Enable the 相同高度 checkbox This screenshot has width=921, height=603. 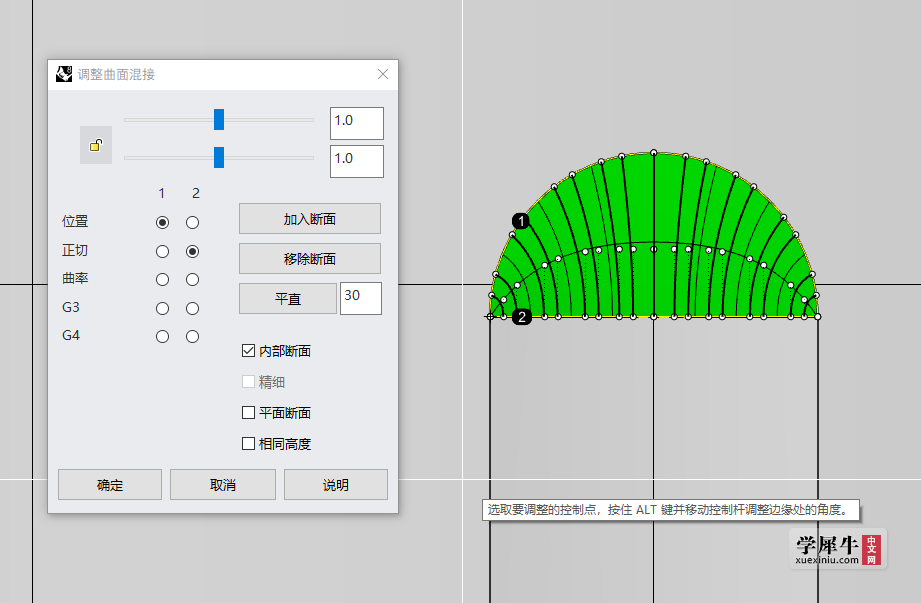[x=248, y=443]
